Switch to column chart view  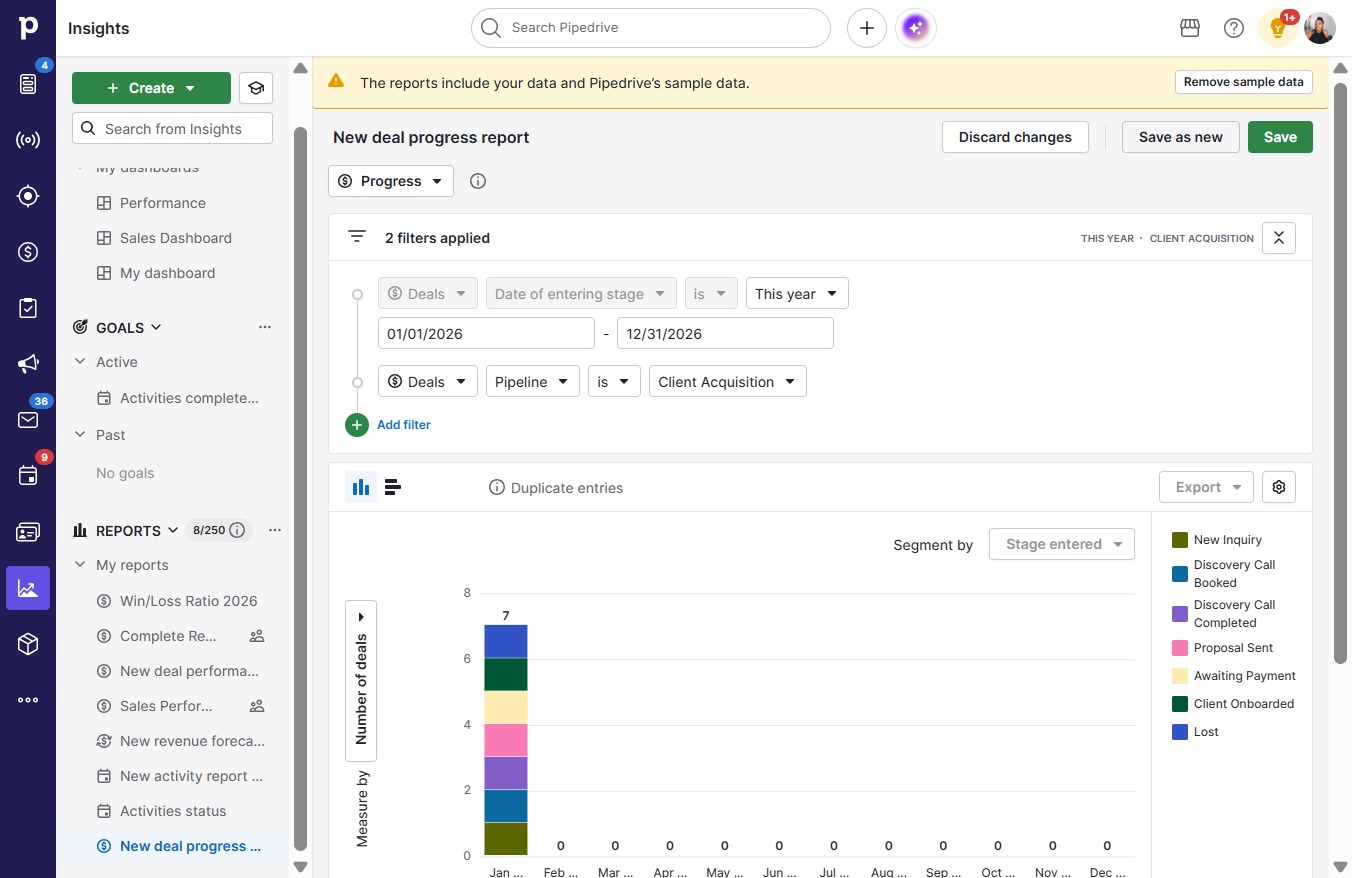coord(361,487)
